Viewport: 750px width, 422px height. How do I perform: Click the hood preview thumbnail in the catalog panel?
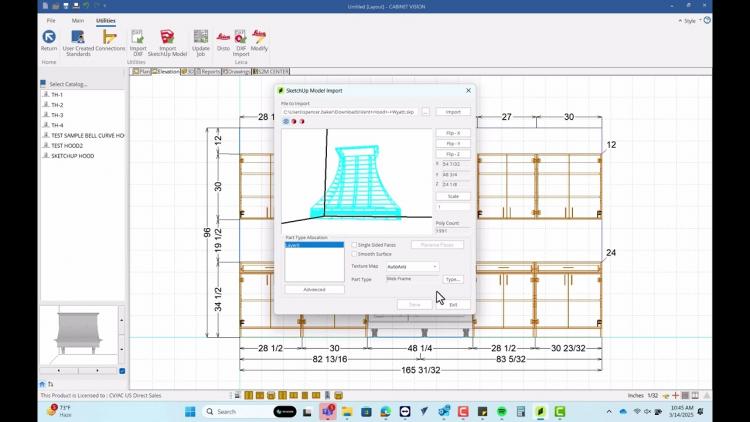pyautogui.click(x=78, y=335)
